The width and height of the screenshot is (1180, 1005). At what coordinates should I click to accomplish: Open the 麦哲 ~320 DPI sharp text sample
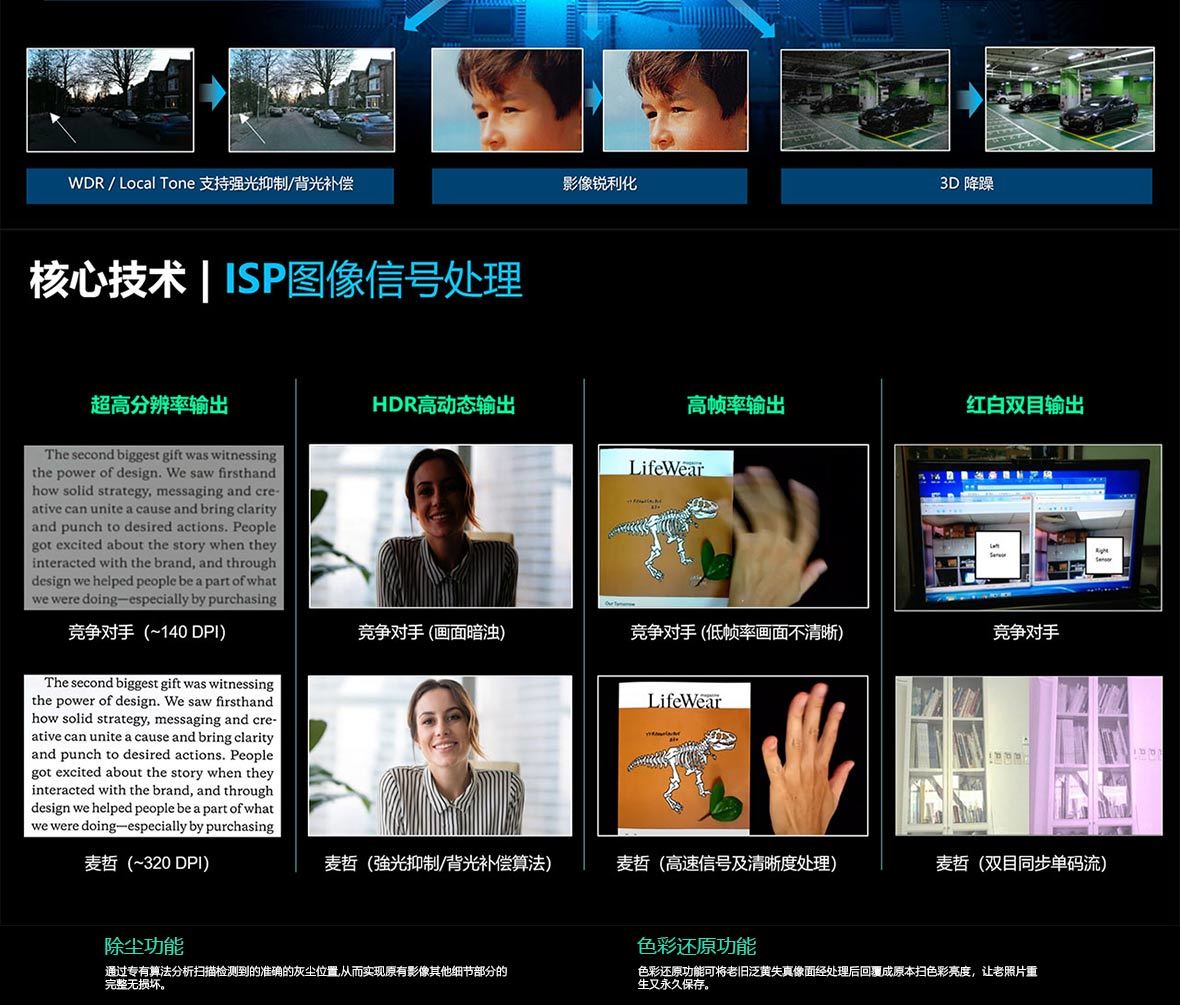[153, 756]
